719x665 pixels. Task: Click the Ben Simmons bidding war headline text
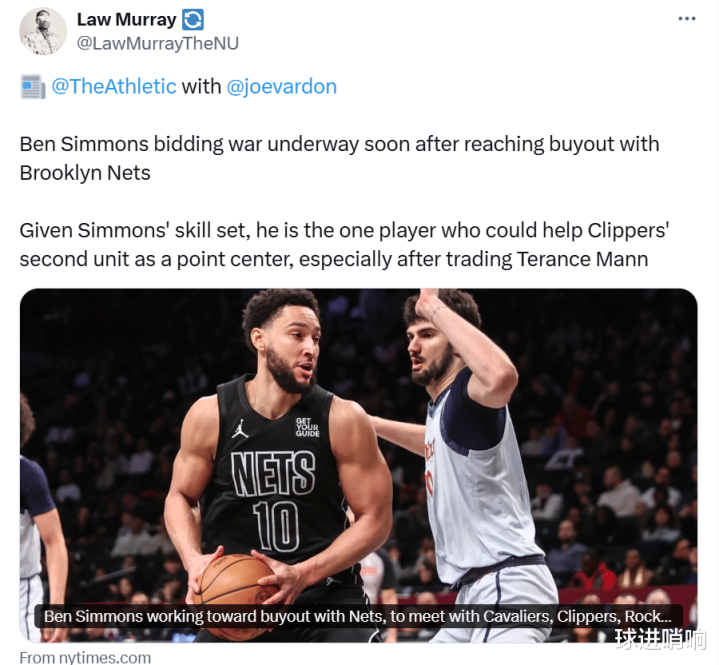(x=339, y=159)
